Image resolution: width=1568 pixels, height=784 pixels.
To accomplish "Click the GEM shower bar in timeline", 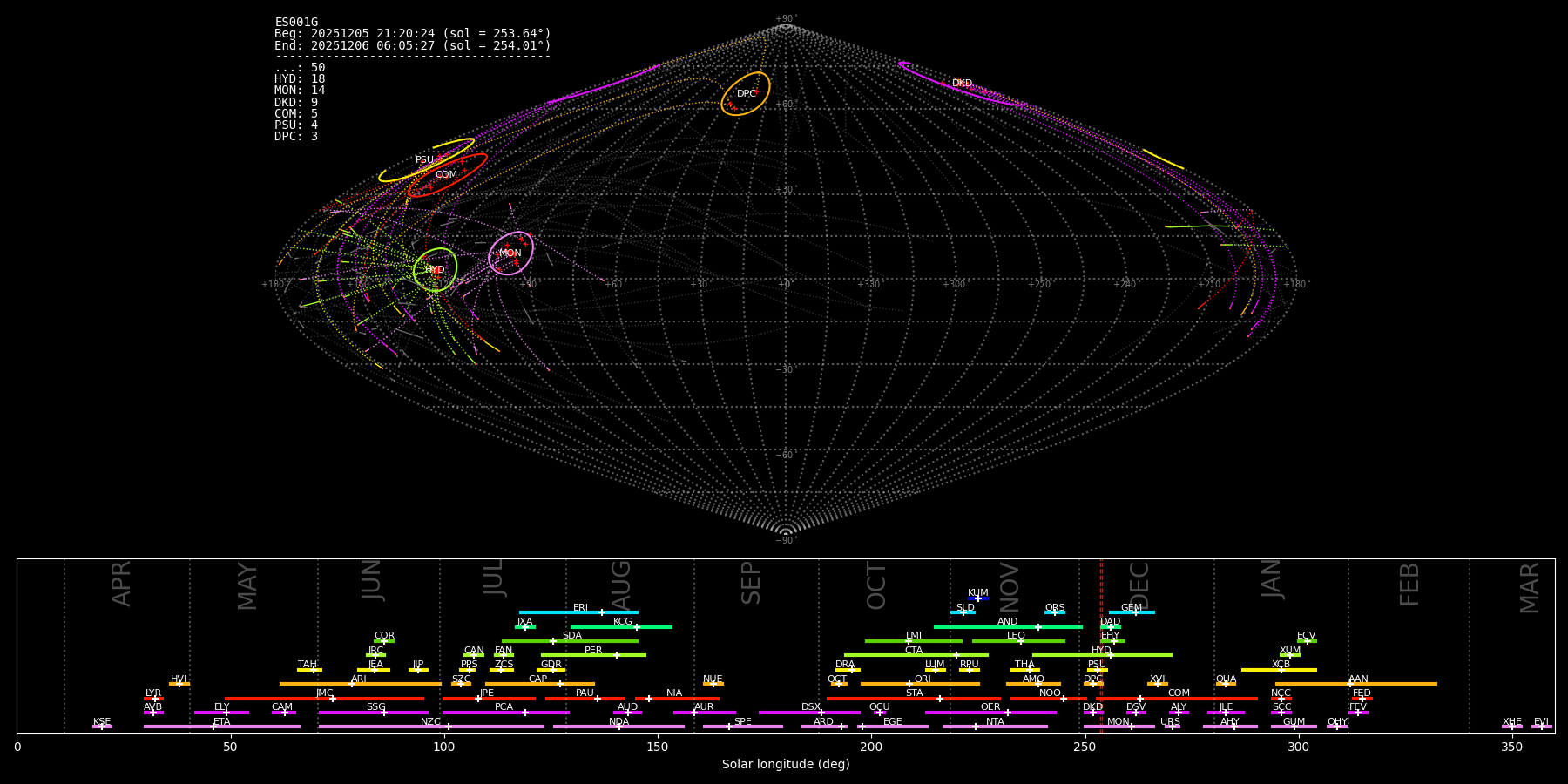I will 1132,612.
